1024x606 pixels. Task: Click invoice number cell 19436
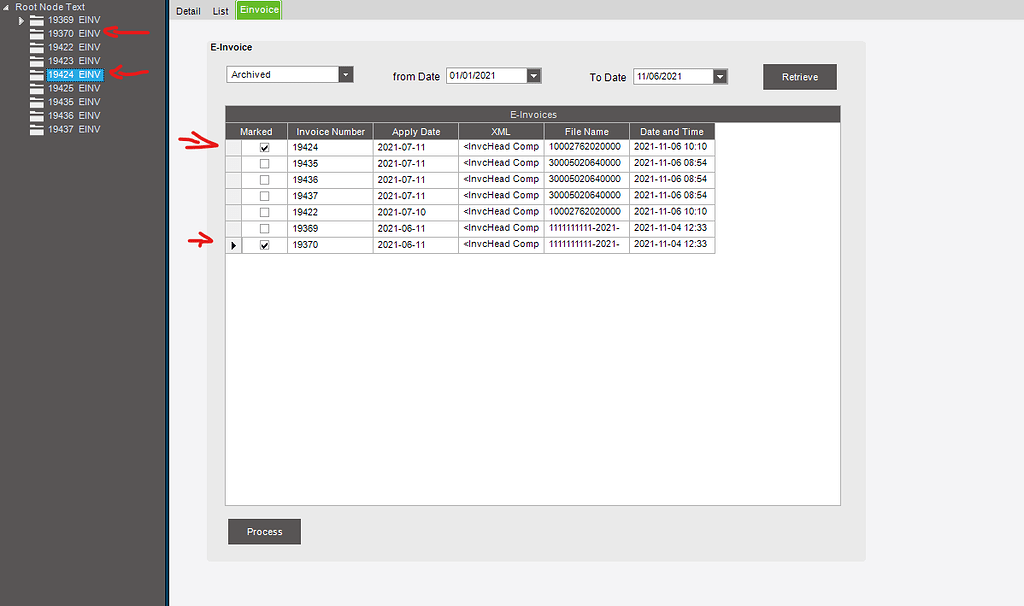tap(330, 180)
